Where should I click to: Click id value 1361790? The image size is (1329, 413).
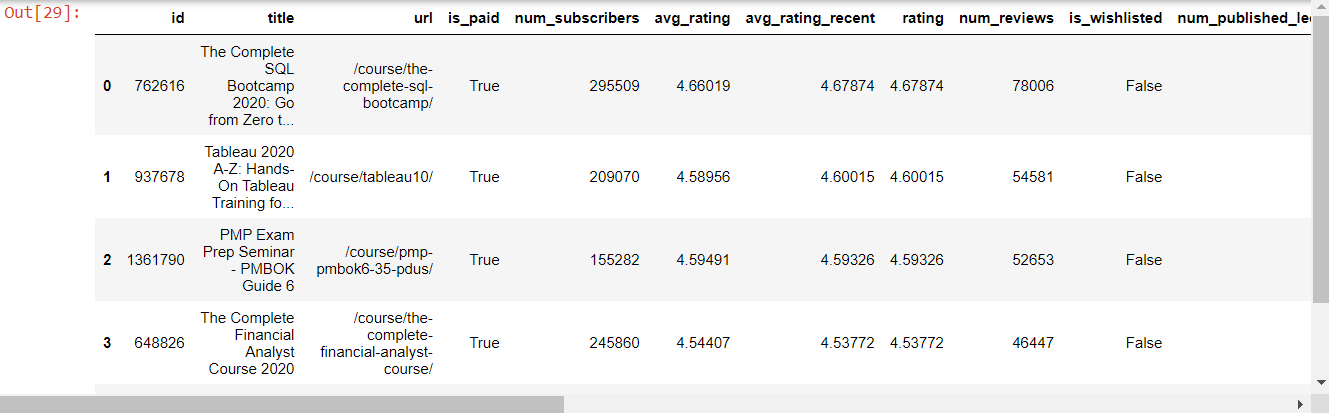[155, 260]
